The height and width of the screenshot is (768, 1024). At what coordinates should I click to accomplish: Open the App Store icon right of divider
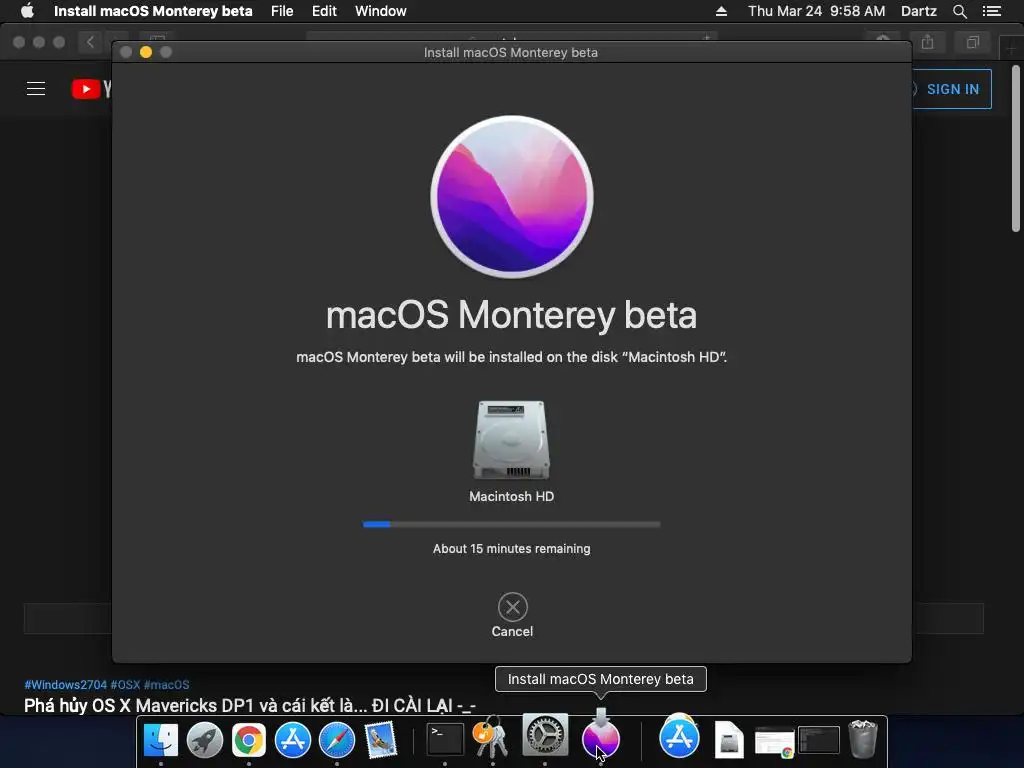[x=679, y=737]
